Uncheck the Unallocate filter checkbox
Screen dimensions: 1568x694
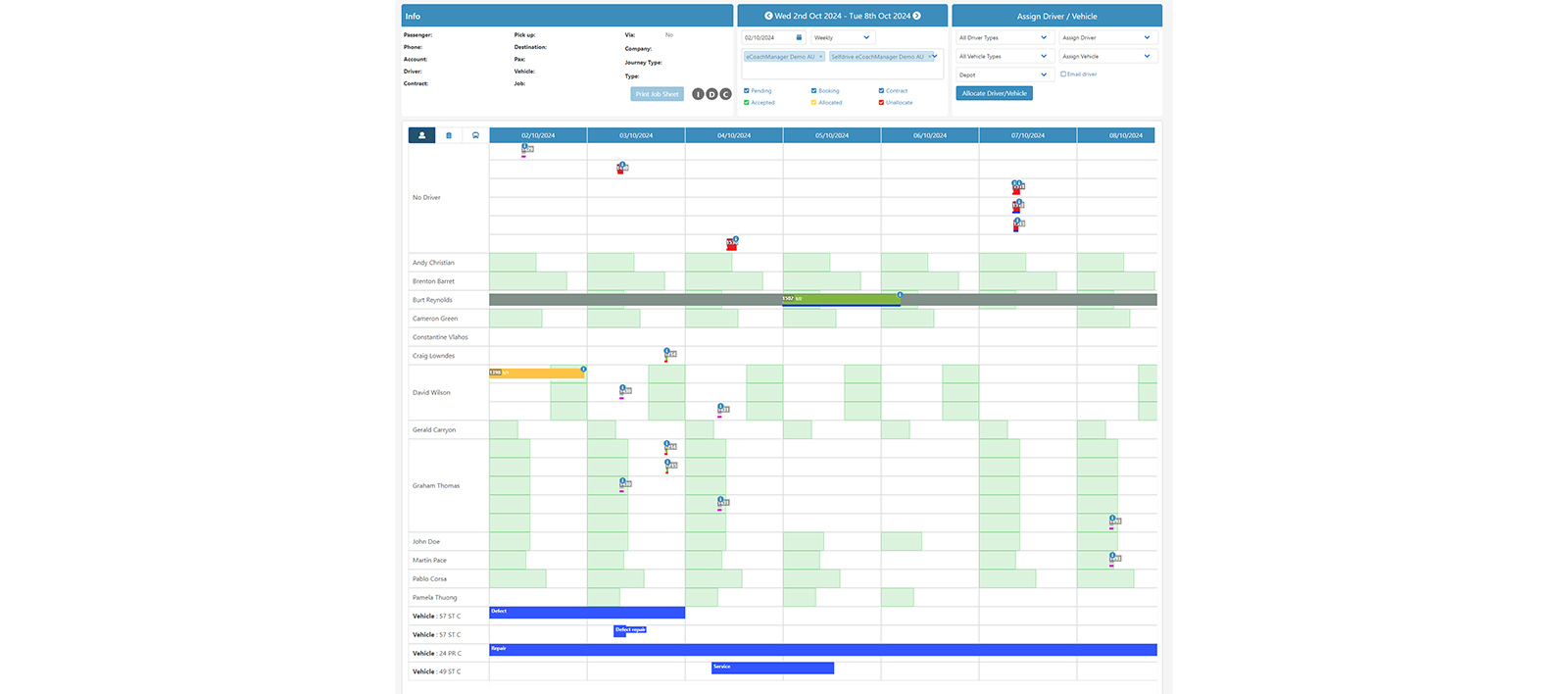pos(882,103)
